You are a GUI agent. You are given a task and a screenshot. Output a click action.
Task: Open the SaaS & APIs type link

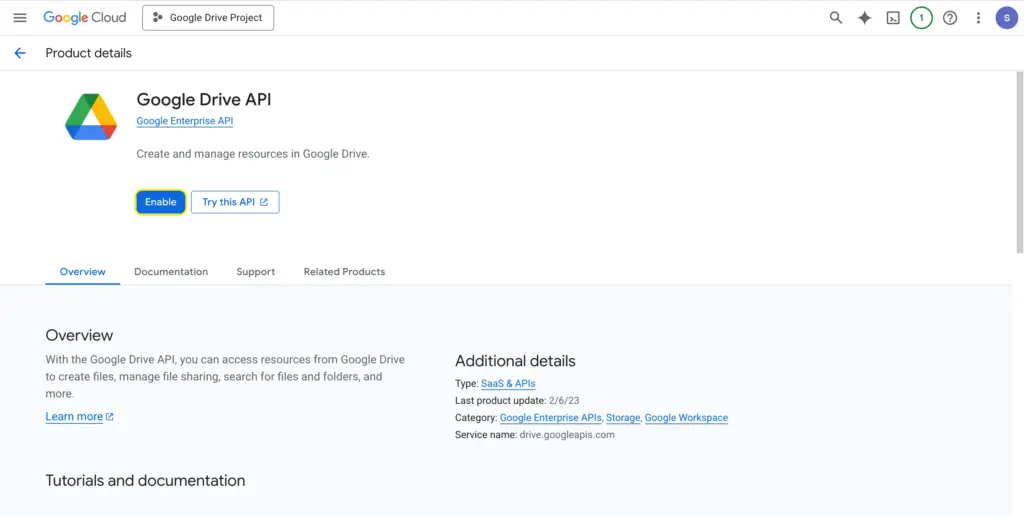tap(508, 383)
